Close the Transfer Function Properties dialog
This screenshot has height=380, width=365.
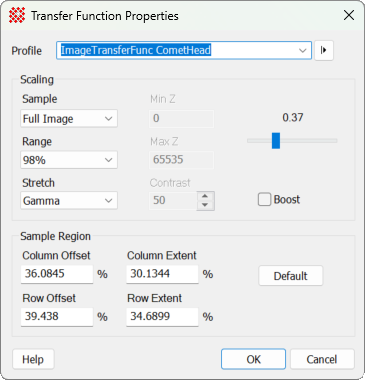(349, 15)
